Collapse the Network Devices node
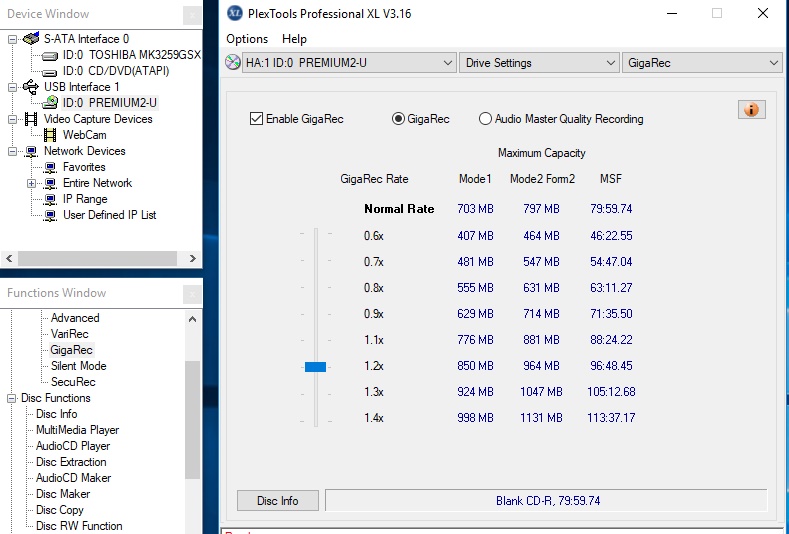Screen dimensions: 789x534 click(x=13, y=151)
